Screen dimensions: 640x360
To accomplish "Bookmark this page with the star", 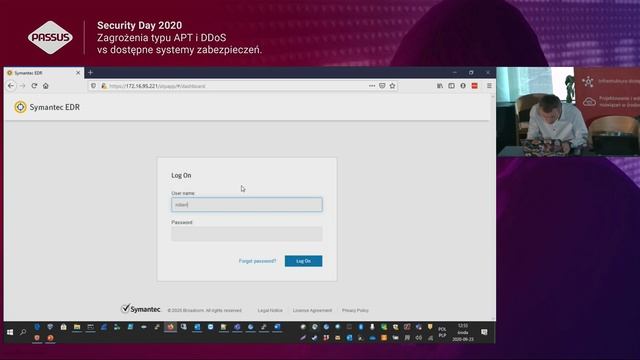I will [x=392, y=86].
